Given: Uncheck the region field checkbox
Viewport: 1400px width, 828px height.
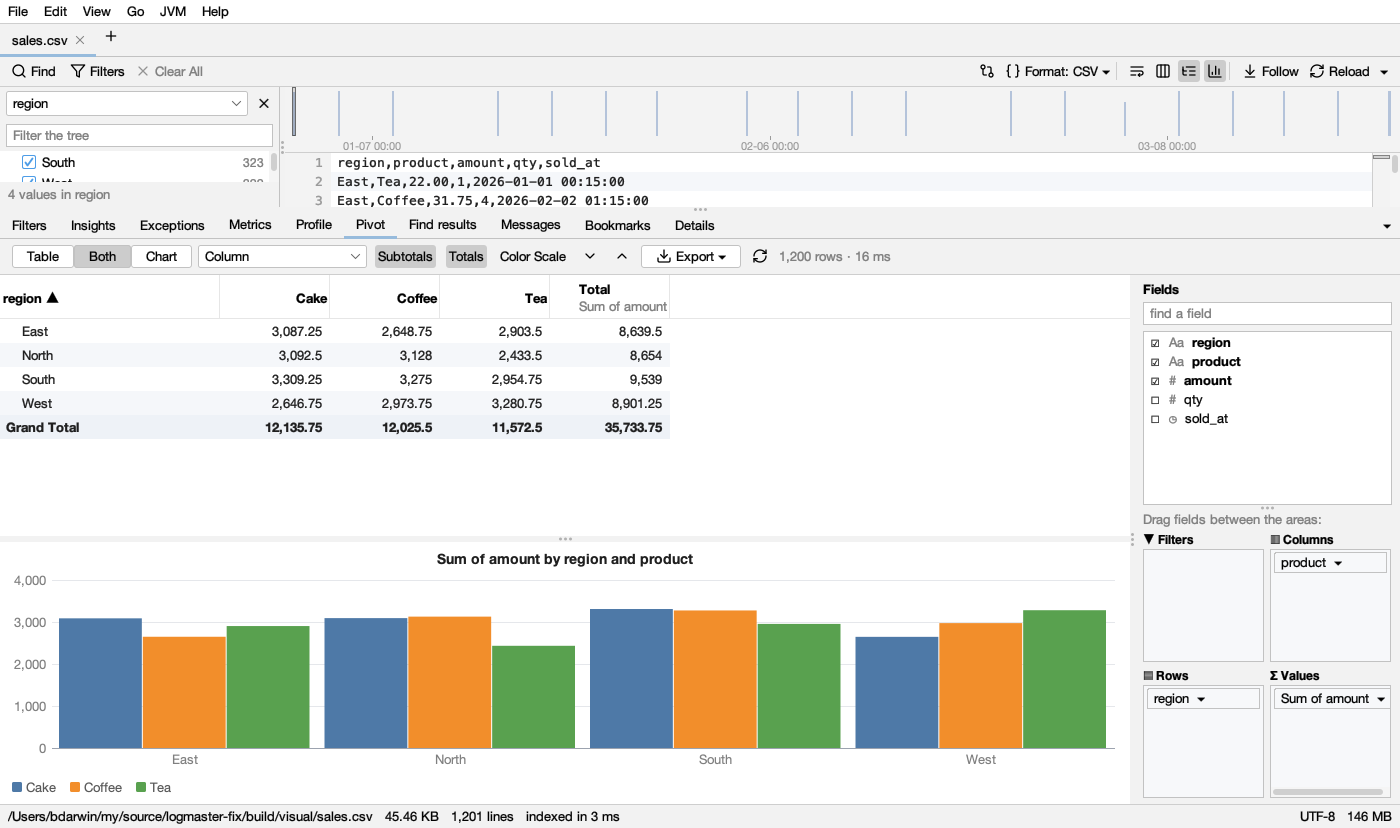Looking at the screenshot, I should [x=1155, y=343].
